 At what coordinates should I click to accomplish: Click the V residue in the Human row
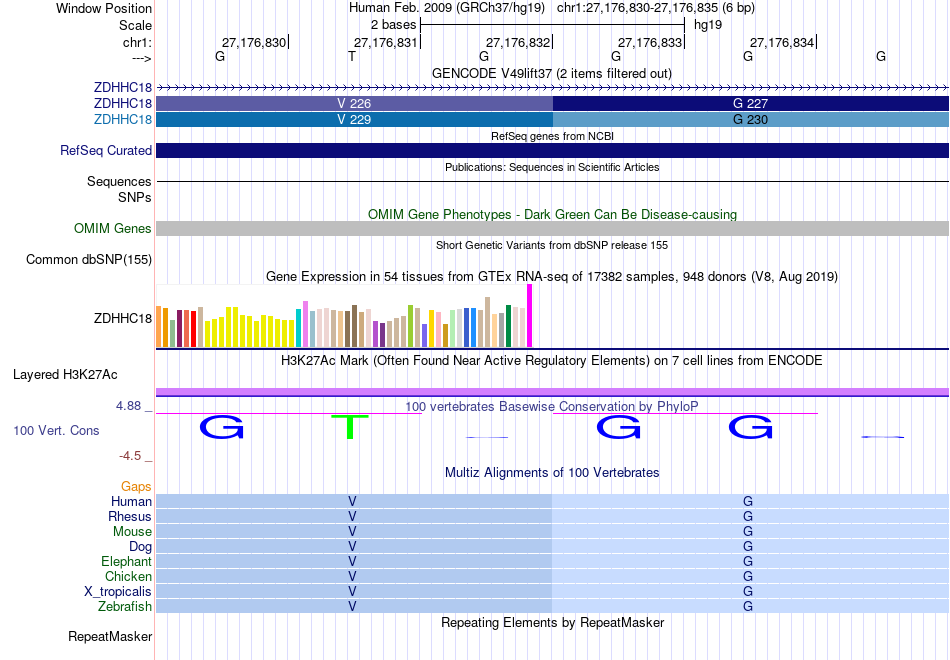point(352,502)
